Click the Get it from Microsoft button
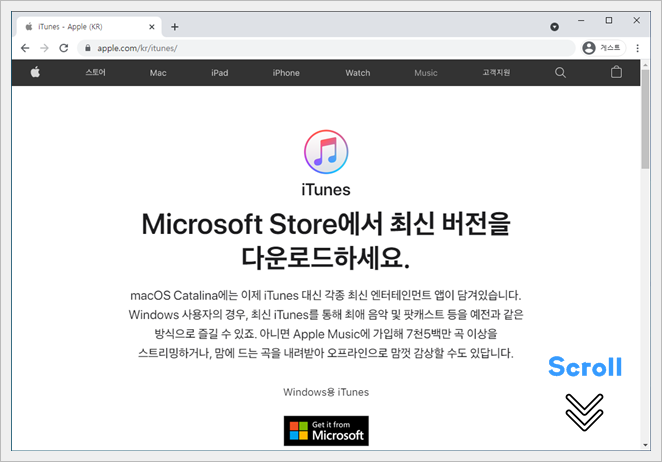This screenshot has height=462, width=662. coord(326,431)
